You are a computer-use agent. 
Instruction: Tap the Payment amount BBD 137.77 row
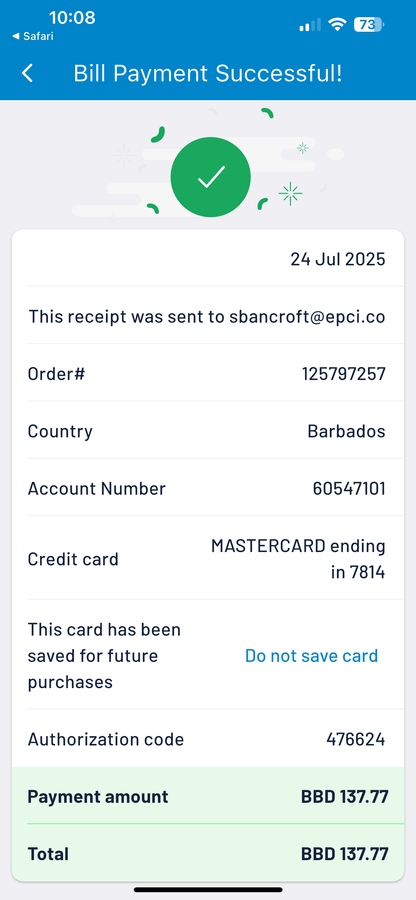(208, 796)
